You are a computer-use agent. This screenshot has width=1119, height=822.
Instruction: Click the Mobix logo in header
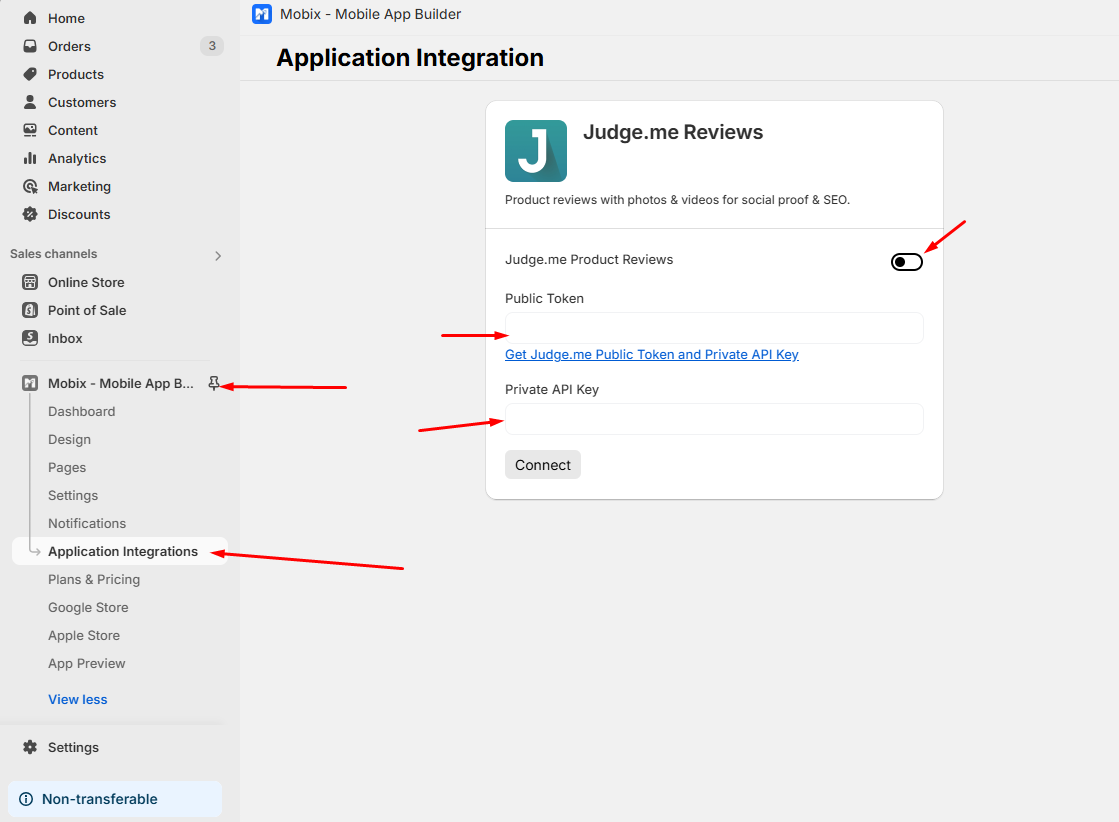click(x=262, y=14)
